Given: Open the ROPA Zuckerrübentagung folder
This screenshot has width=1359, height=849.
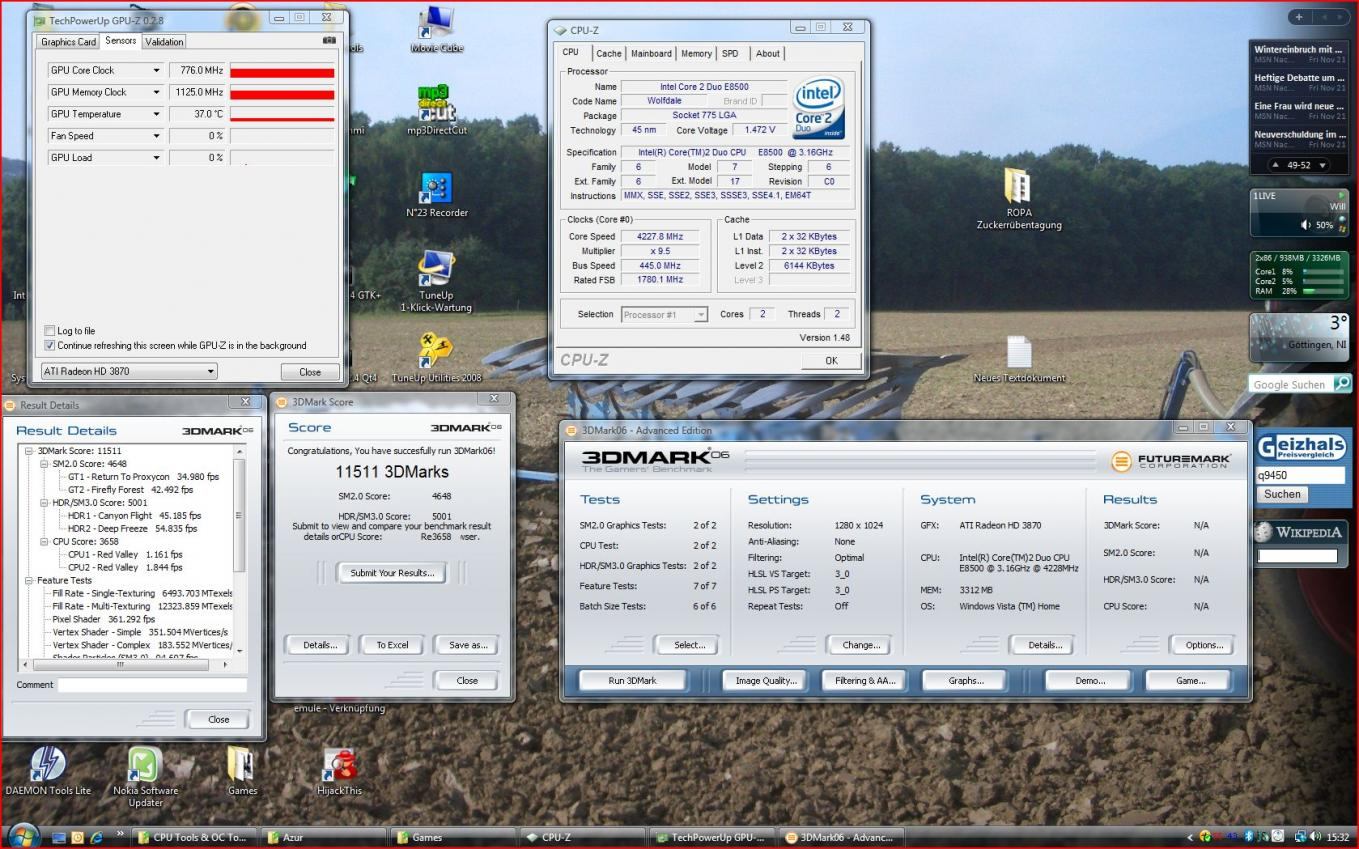Looking at the screenshot, I should click(x=1019, y=200).
